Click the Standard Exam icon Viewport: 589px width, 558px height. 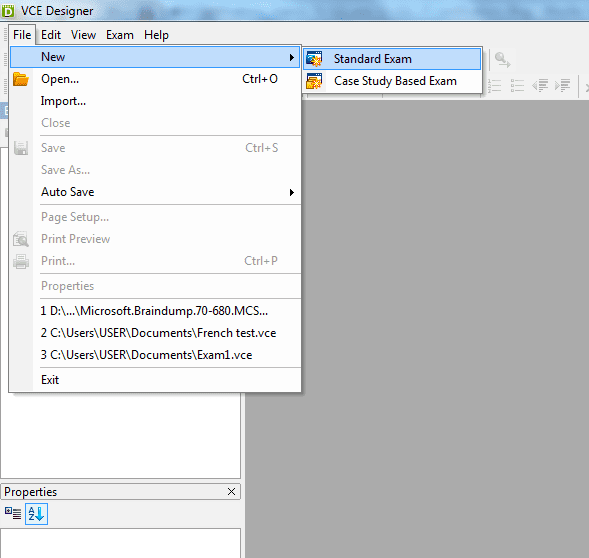[314, 59]
